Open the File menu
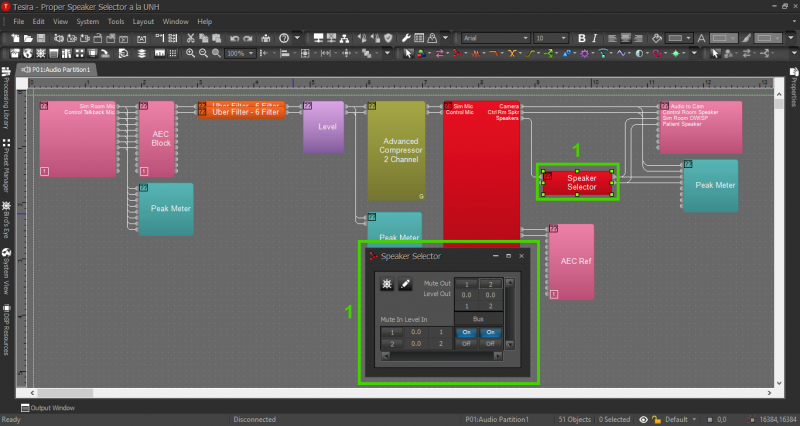800x426 pixels. click(x=19, y=21)
